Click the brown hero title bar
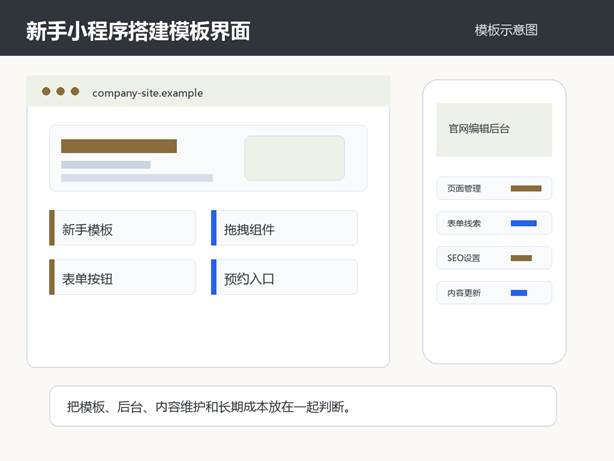 point(119,146)
